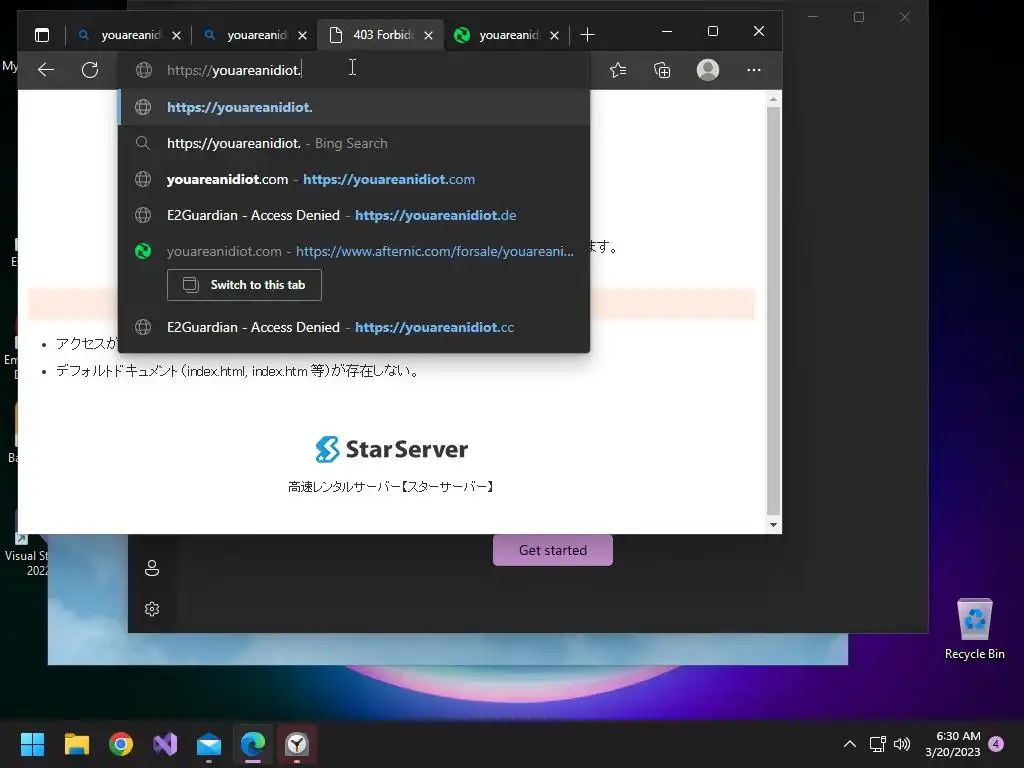The image size is (1024, 768).
Task: Switch to Microsoft Edge on the taskbar
Action: (253, 744)
